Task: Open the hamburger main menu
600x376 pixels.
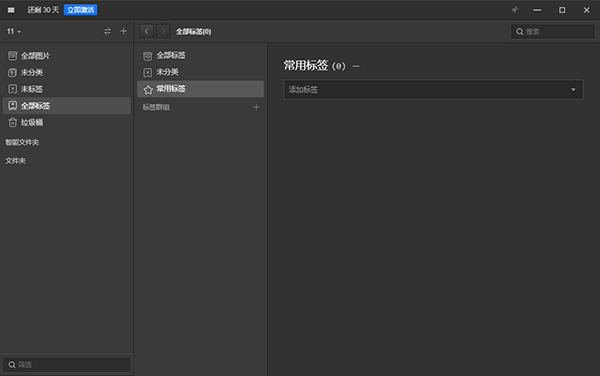Action: 11,10
